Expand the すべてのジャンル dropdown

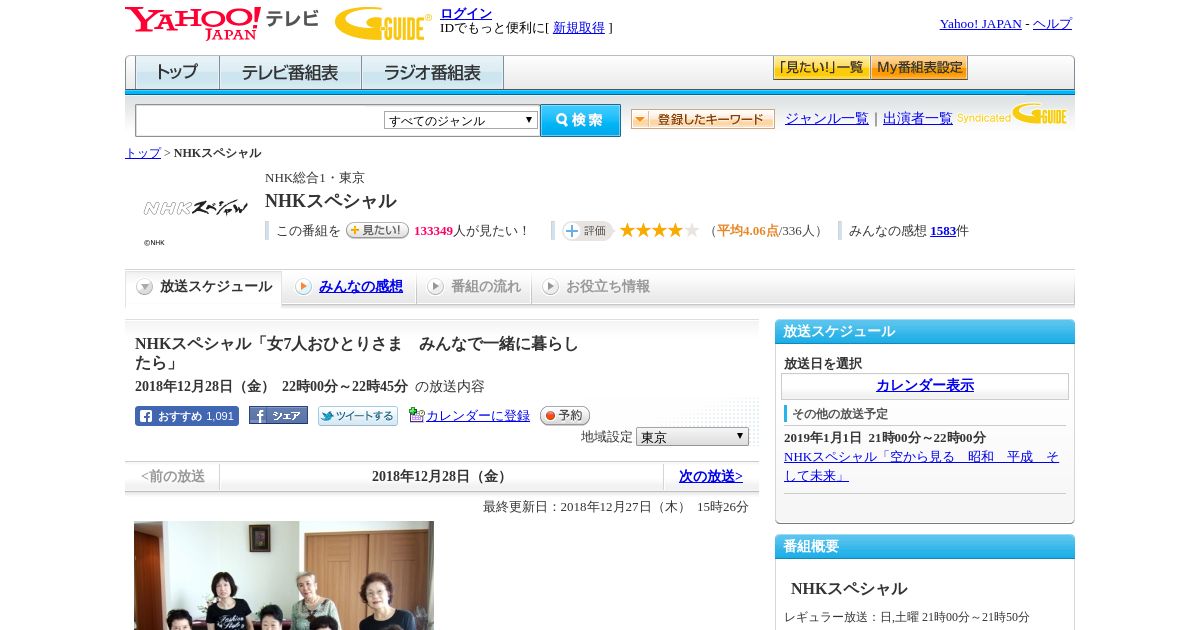(x=461, y=120)
